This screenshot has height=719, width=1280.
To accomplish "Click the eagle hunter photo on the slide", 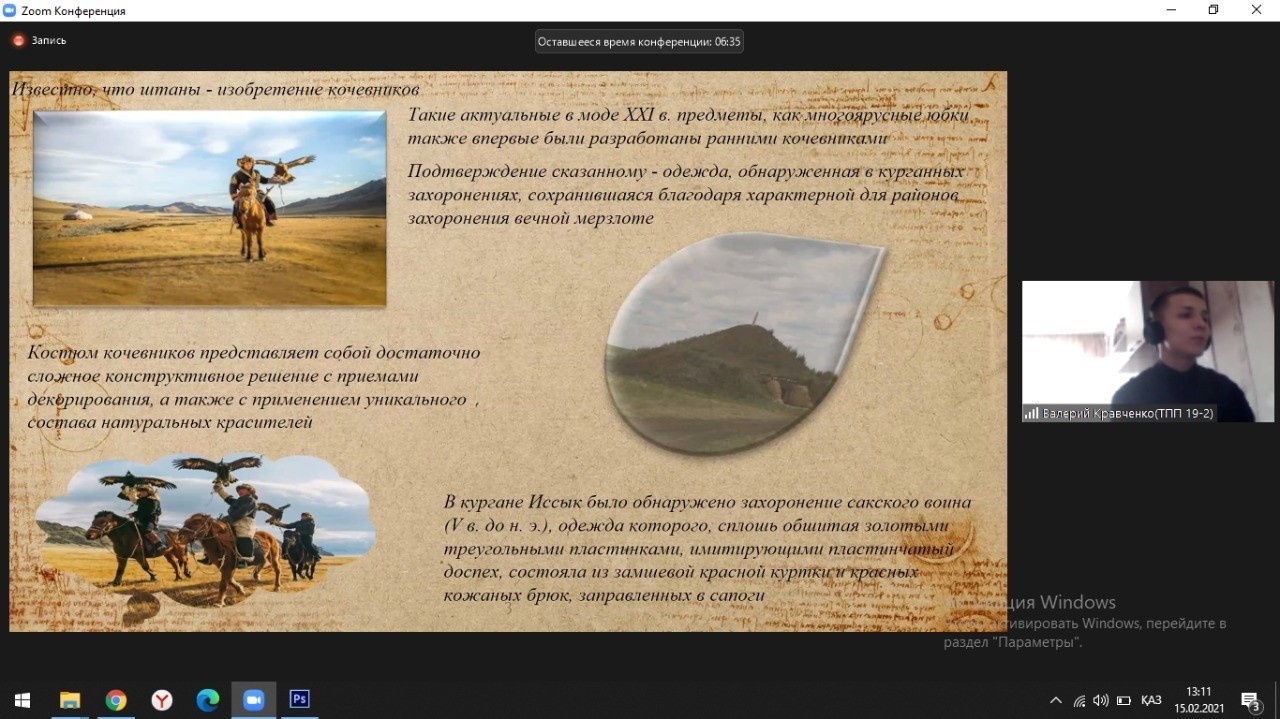I will click(209, 208).
